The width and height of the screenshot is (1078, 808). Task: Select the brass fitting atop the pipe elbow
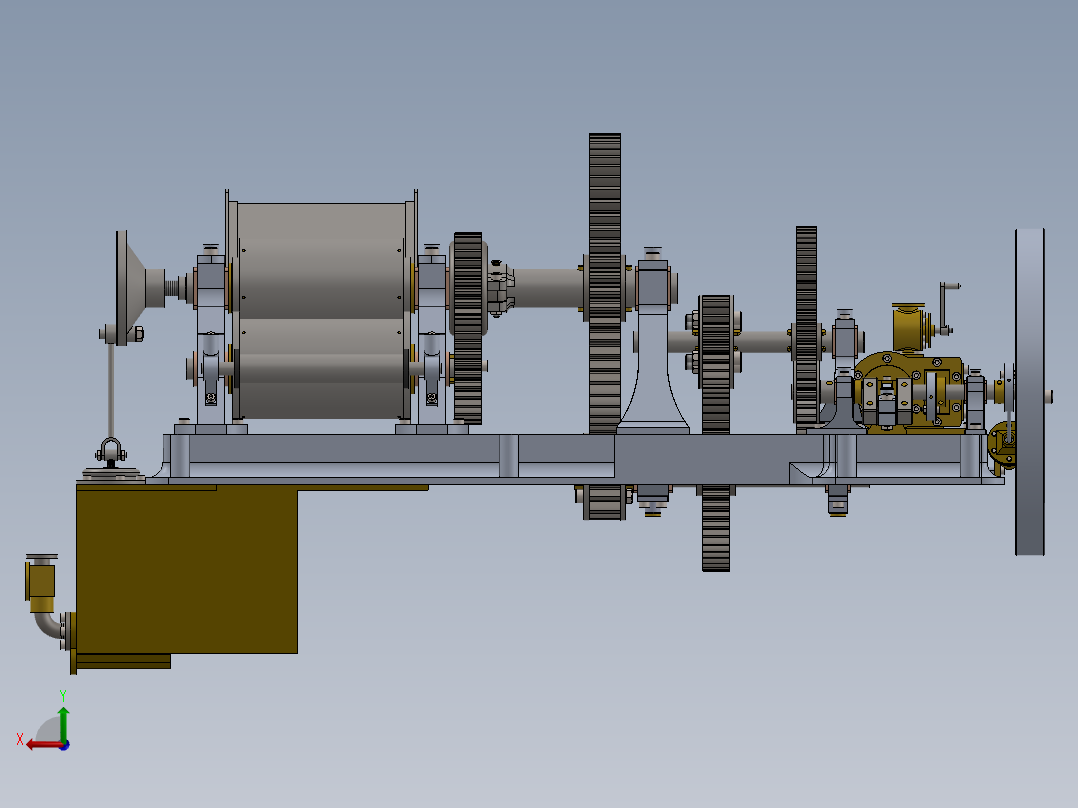[x=41, y=582]
